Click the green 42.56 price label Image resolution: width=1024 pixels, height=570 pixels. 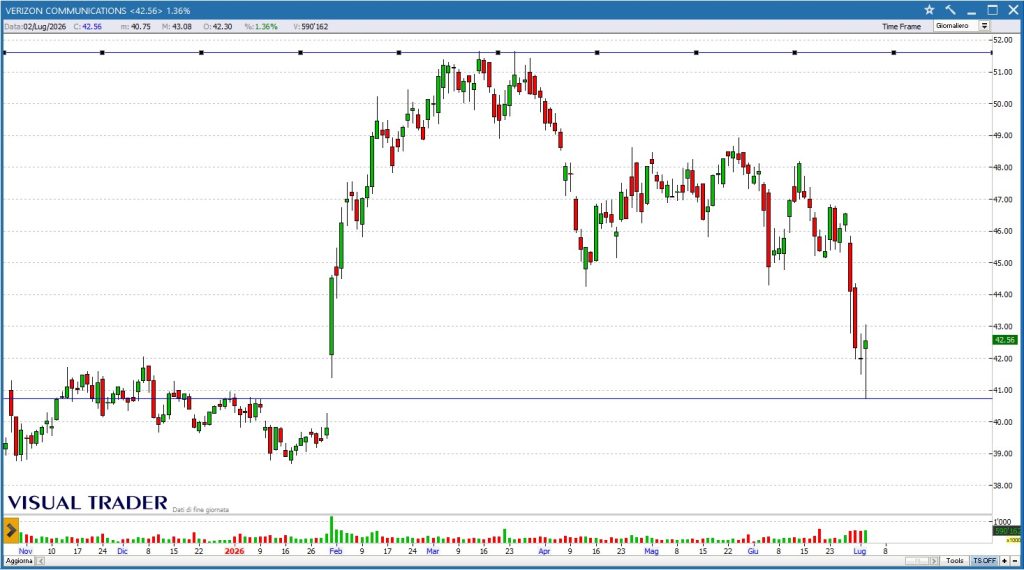tap(1004, 340)
